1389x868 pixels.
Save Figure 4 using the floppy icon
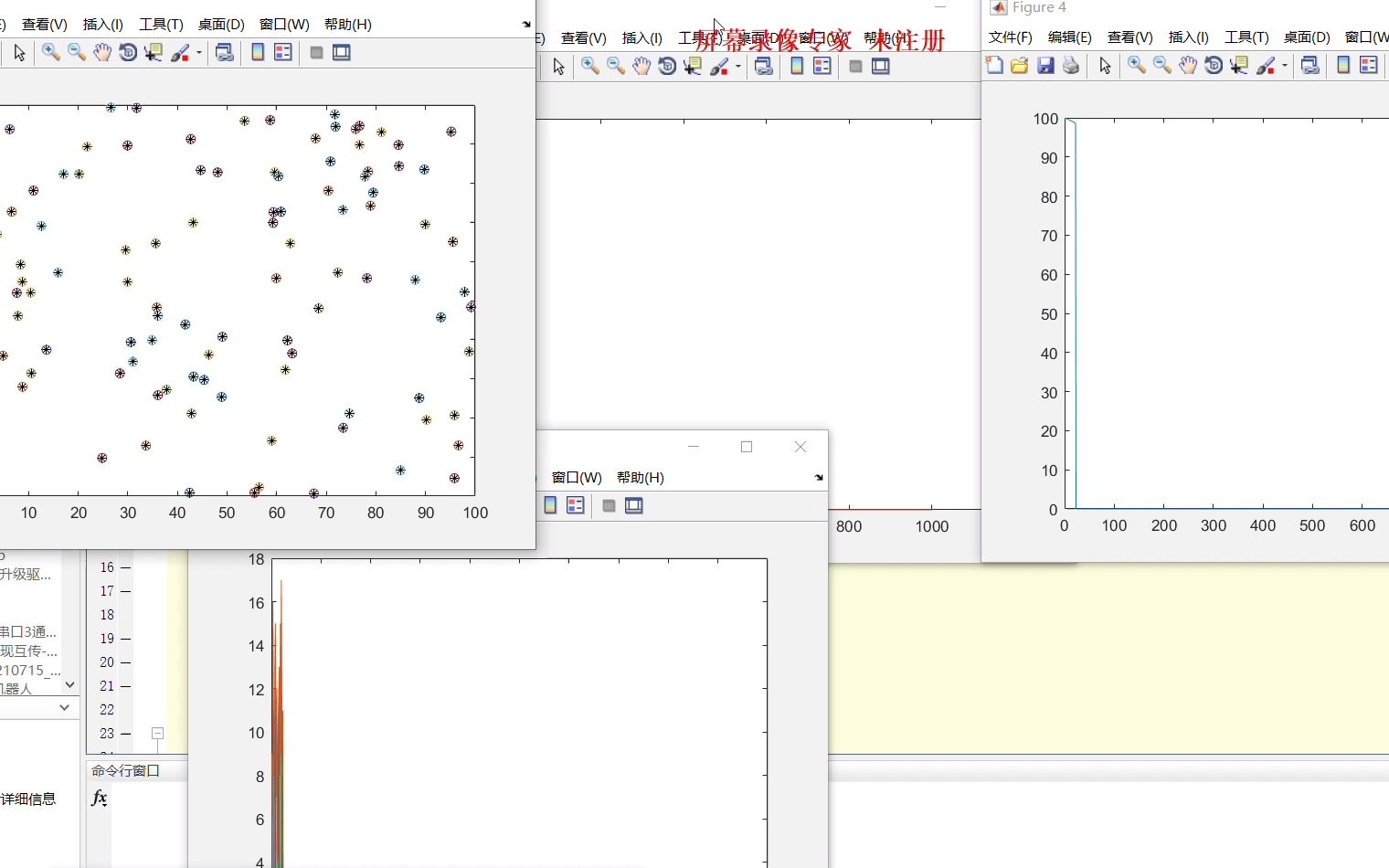[1045, 65]
